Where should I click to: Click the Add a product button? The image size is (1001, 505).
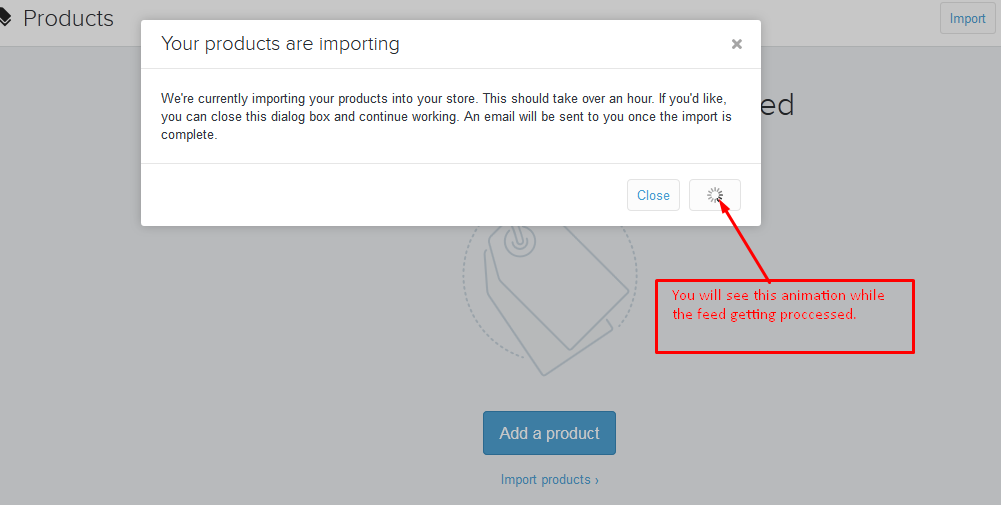click(x=549, y=433)
